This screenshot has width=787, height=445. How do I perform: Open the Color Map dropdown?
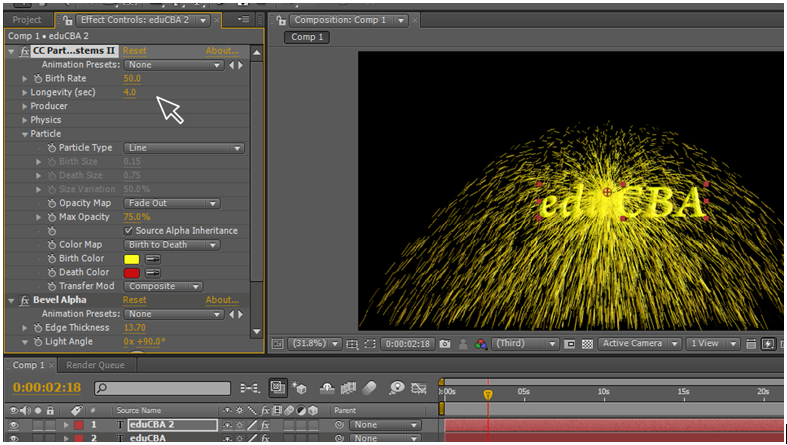click(x=172, y=245)
